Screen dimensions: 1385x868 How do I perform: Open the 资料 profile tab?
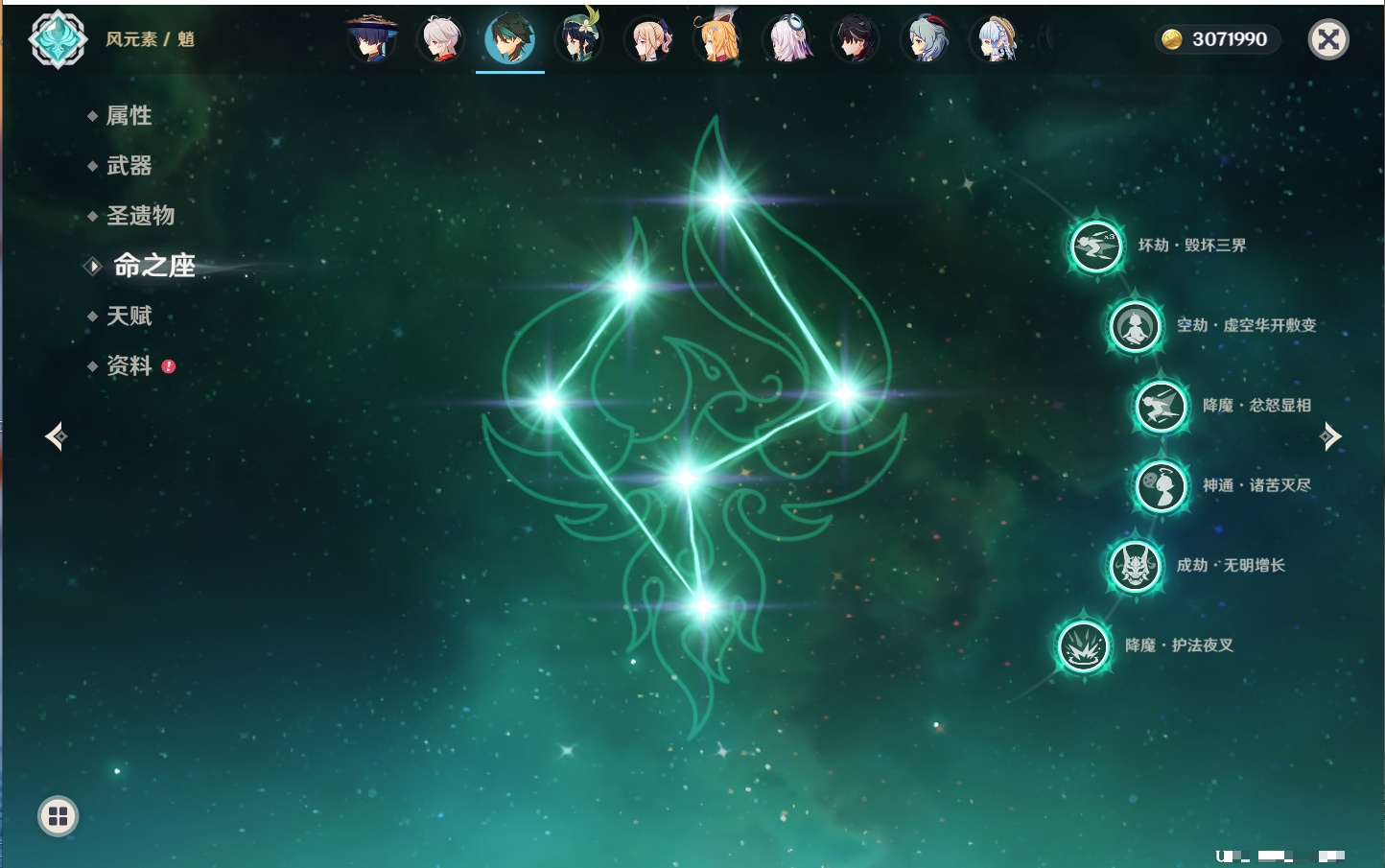click(x=129, y=366)
